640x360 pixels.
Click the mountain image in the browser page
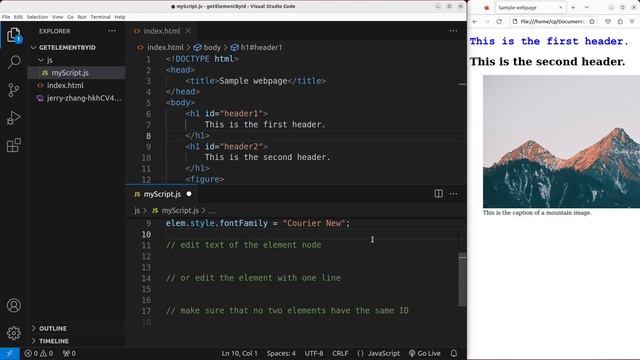(x=561, y=141)
